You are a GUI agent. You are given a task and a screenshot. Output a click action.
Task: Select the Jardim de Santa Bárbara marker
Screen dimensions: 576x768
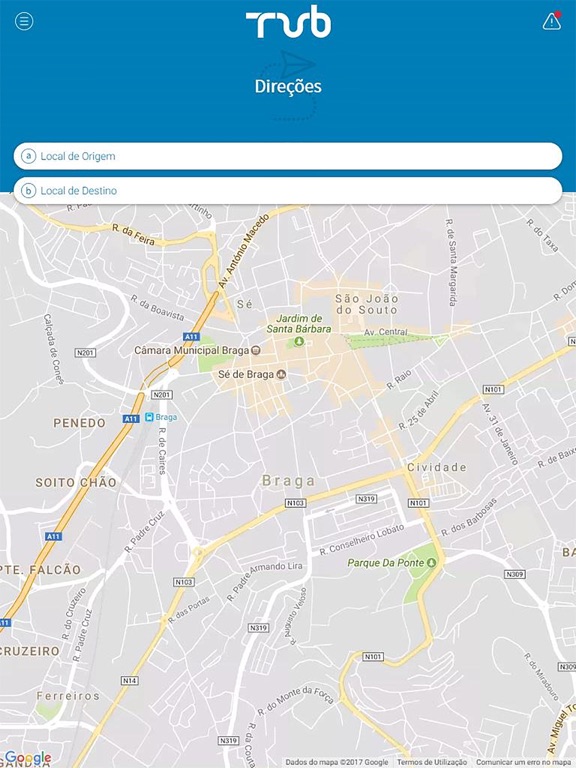click(x=299, y=341)
